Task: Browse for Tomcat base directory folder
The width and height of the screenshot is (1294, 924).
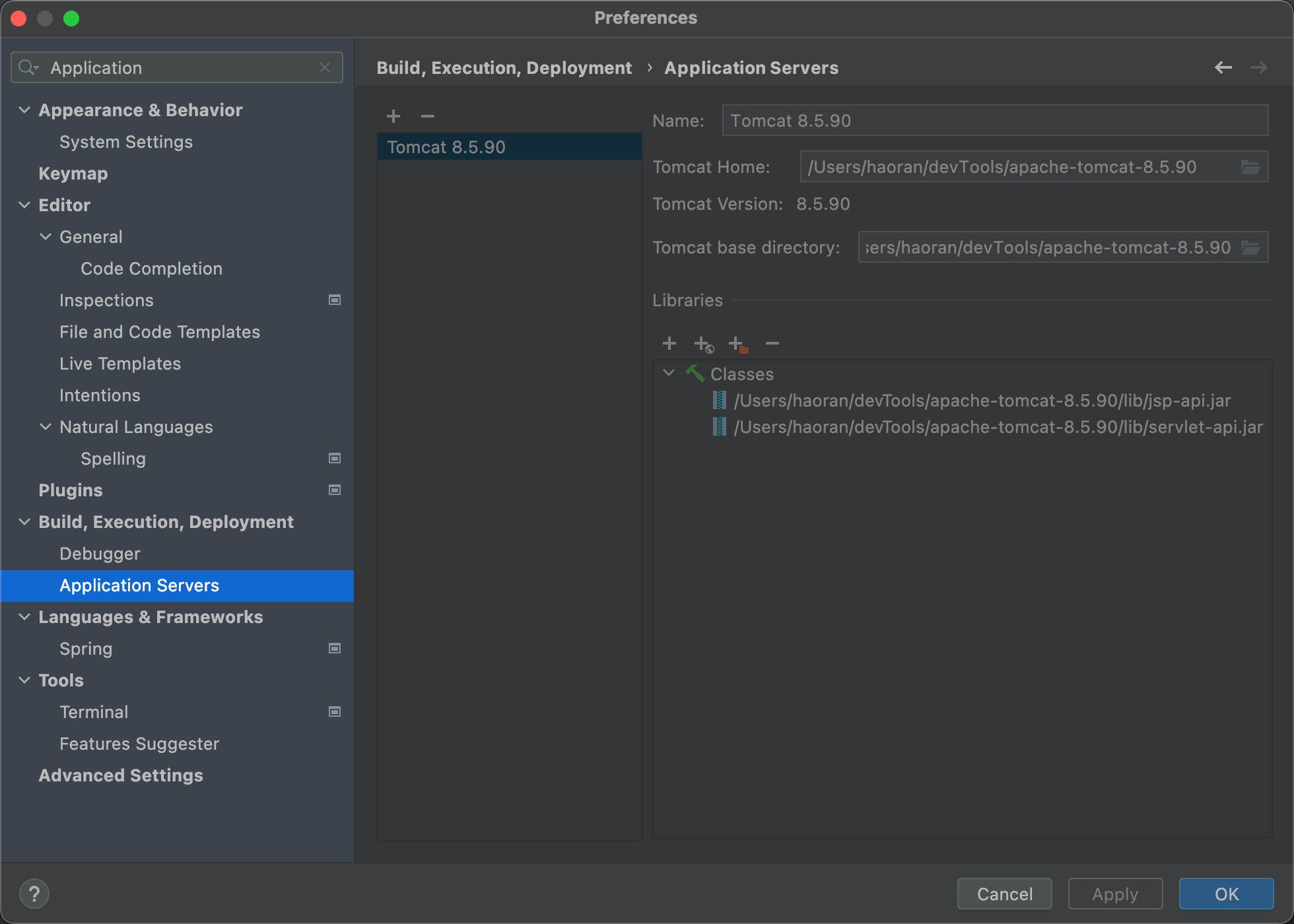Action: point(1250,247)
